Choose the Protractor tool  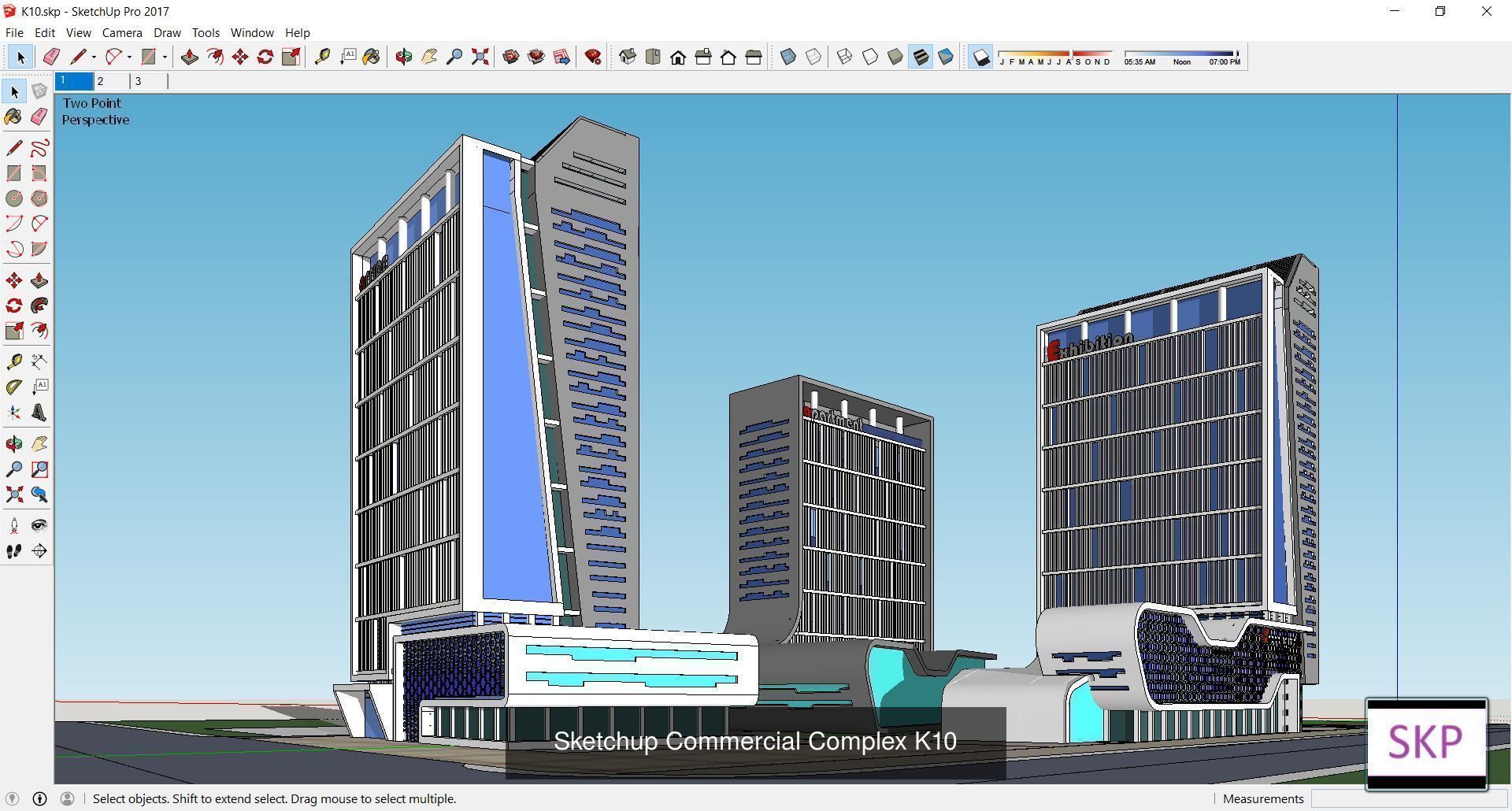point(14,387)
